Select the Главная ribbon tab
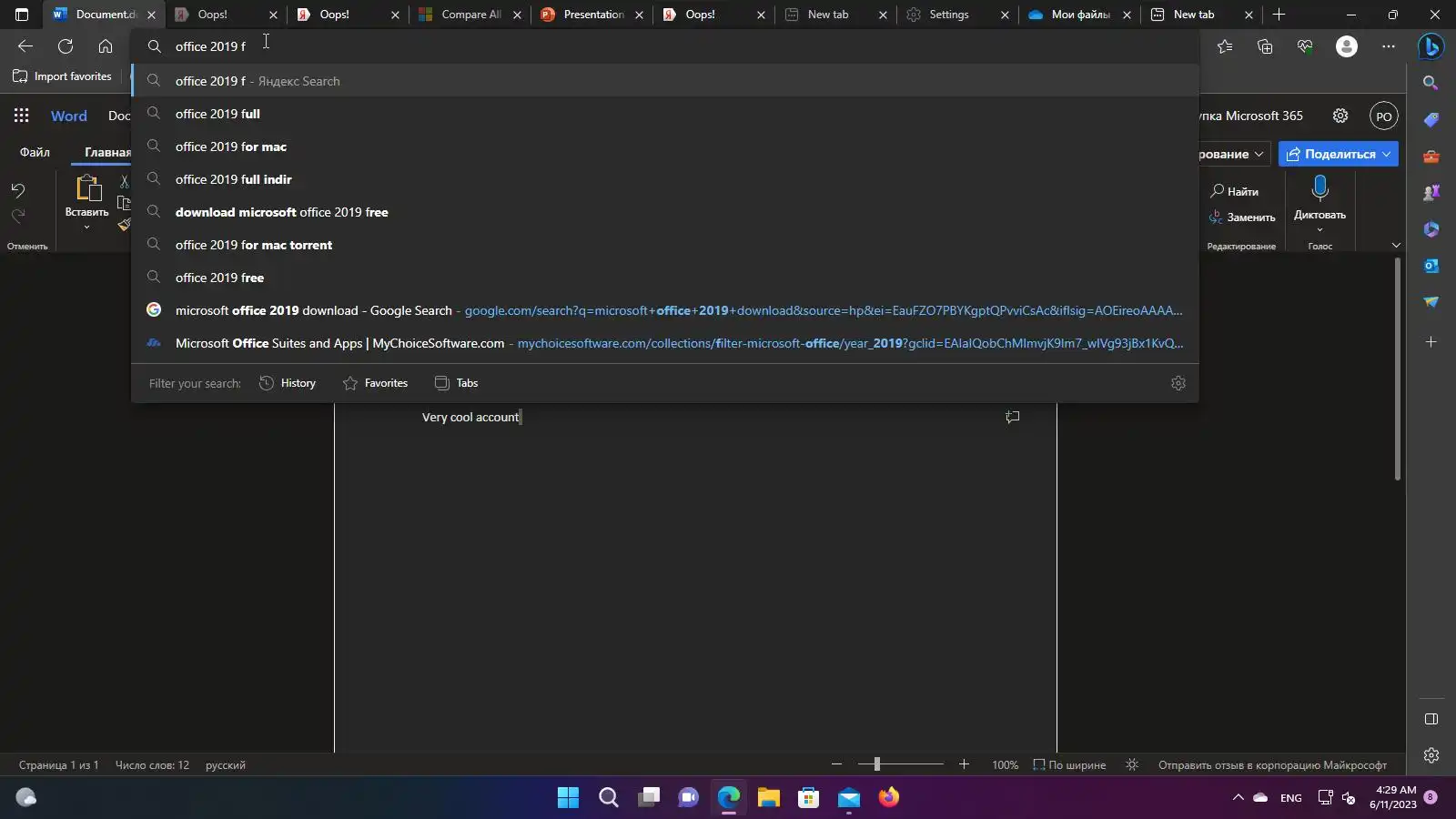This screenshot has height=819, width=1456. pyautogui.click(x=107, y=152)
